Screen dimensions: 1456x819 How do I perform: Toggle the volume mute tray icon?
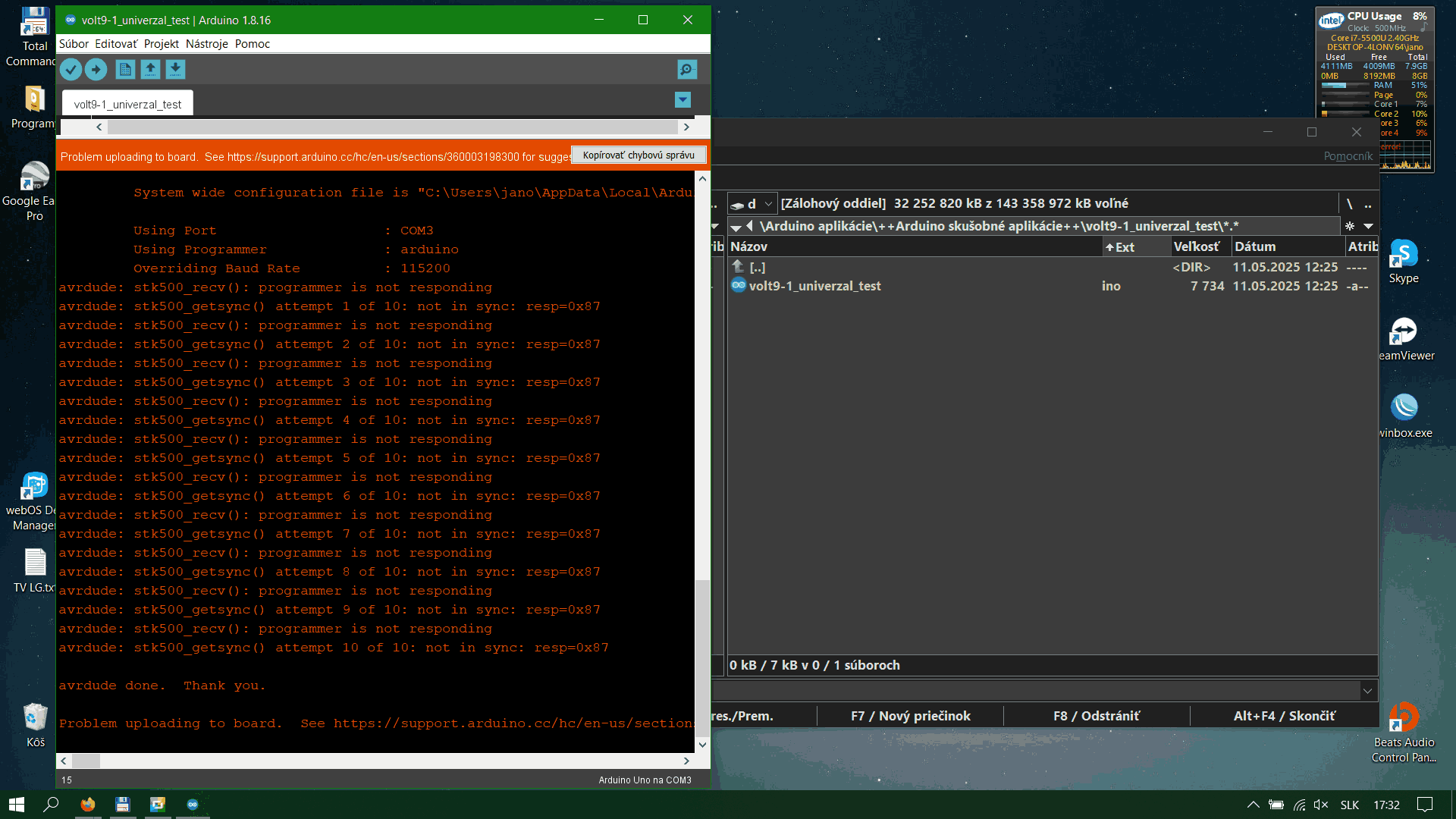tap(1320, 805)
